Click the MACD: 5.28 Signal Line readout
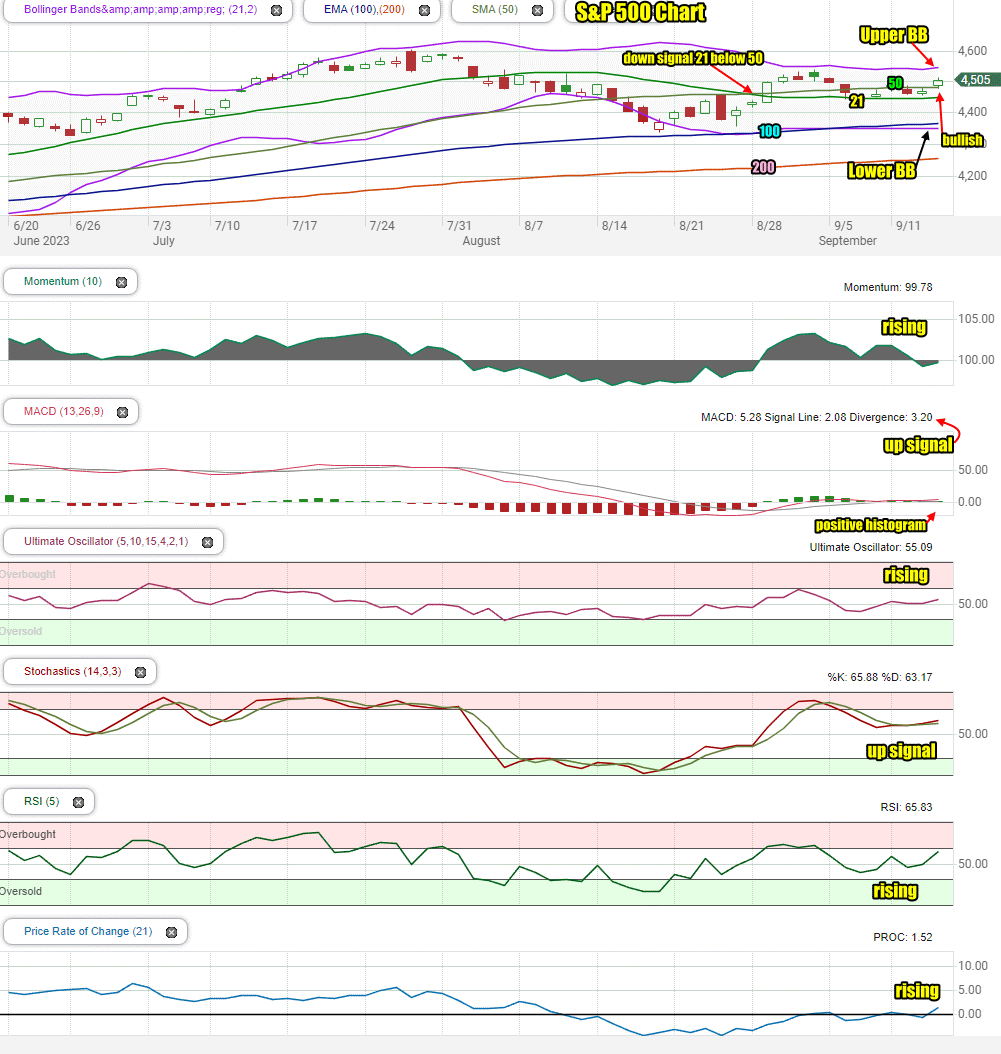The height and width of the screenshot is (1054, 1001). pos(817,417)
